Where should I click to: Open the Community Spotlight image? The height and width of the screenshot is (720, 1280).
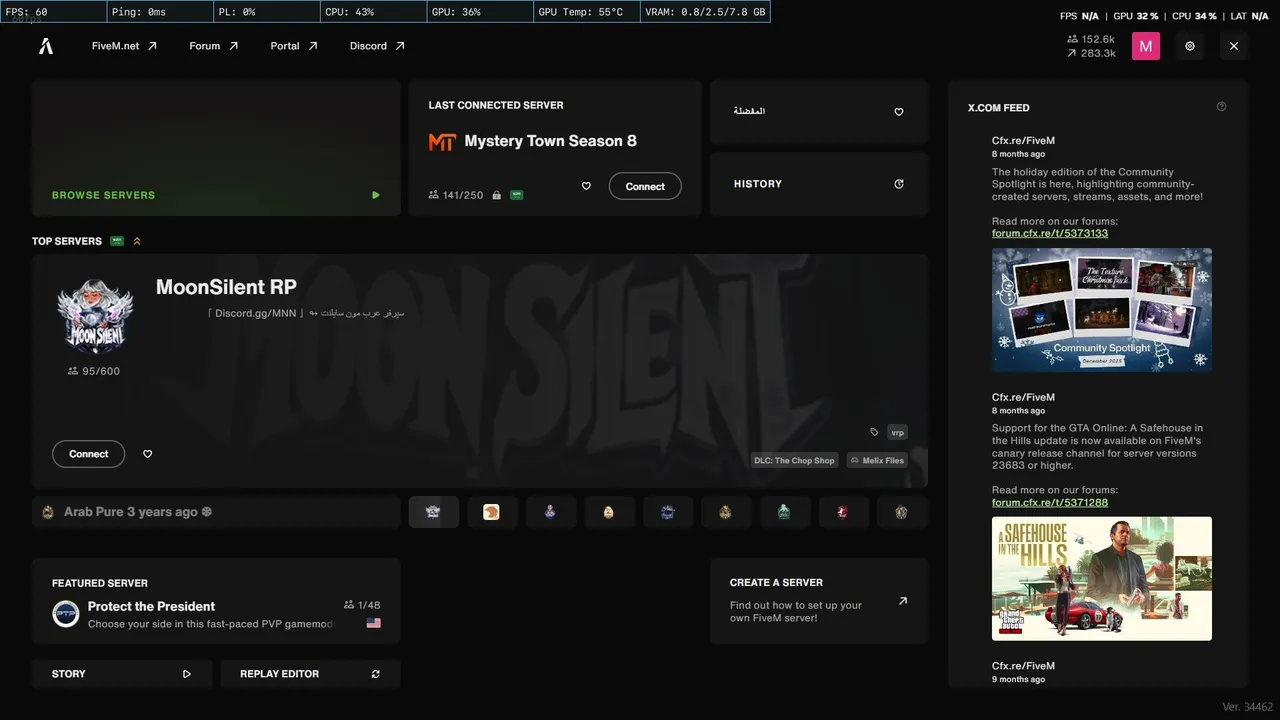1102,310
